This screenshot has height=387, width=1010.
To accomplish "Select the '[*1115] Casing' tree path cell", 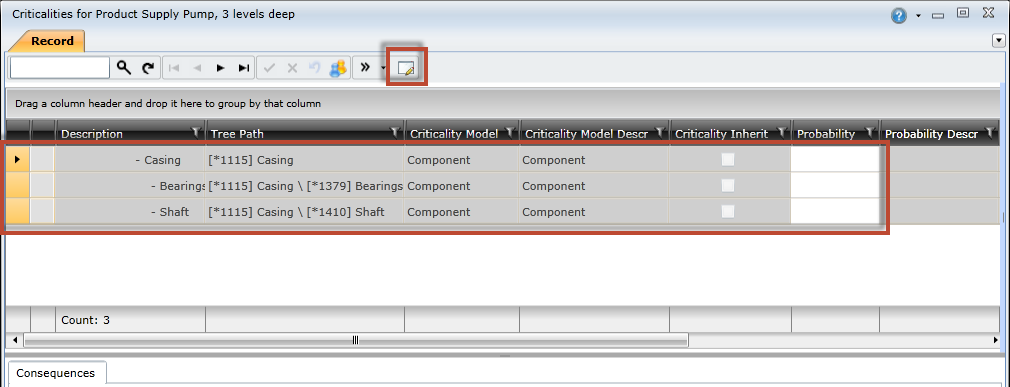I will click(x=305, y=160).
